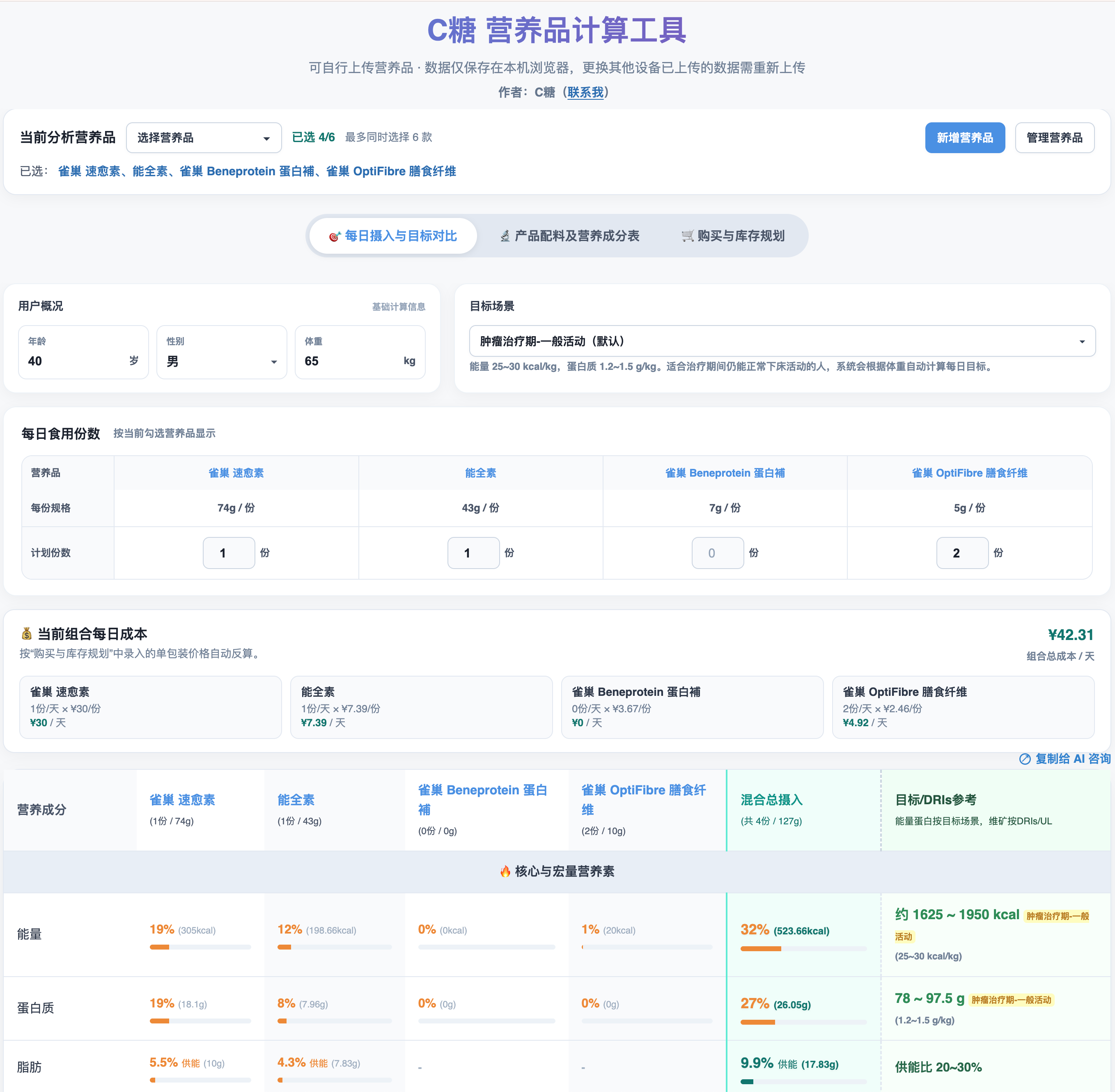Viewport: 1115px width, 1092px height.
Task: Open the 选择营养品 dropdown
Action: tap(204, 138)
